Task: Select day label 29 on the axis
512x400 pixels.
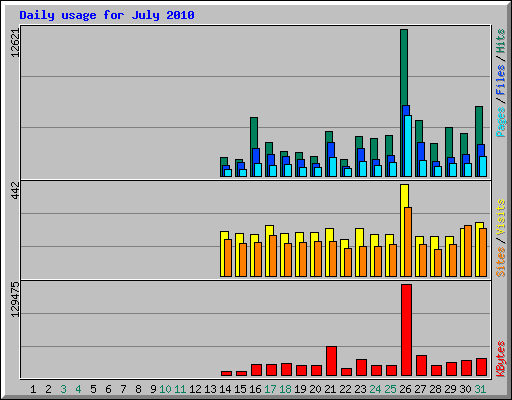Action: pyautogui.click(x=450, y=389)
